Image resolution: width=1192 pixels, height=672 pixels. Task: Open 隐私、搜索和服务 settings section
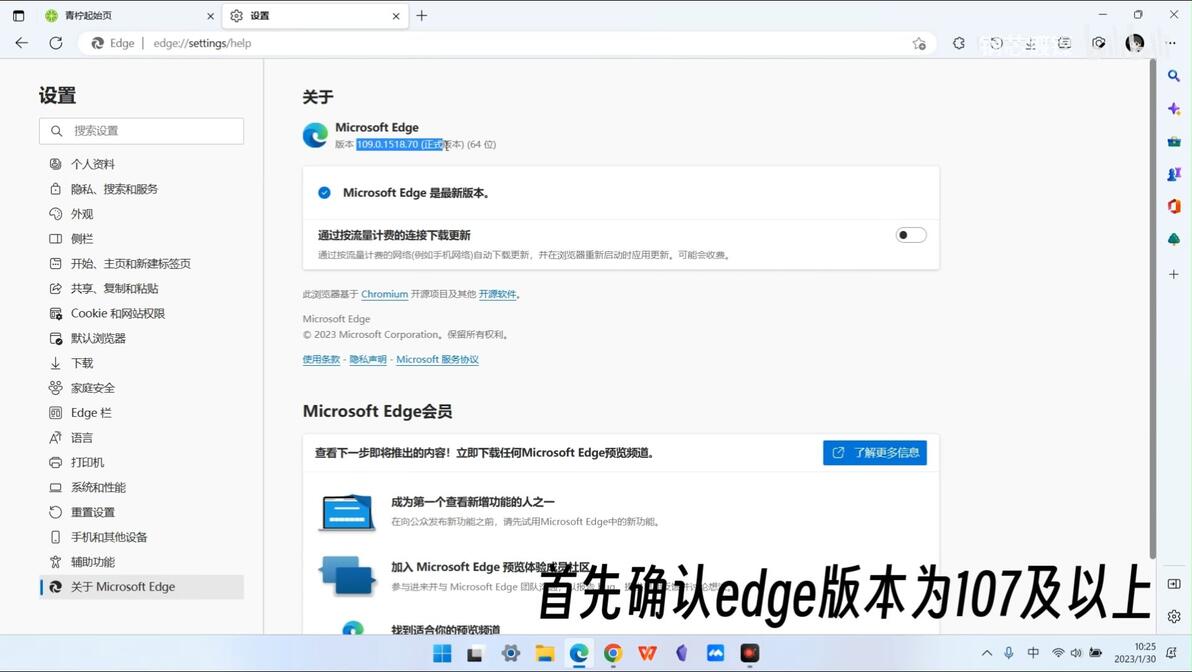coord(141,189)
